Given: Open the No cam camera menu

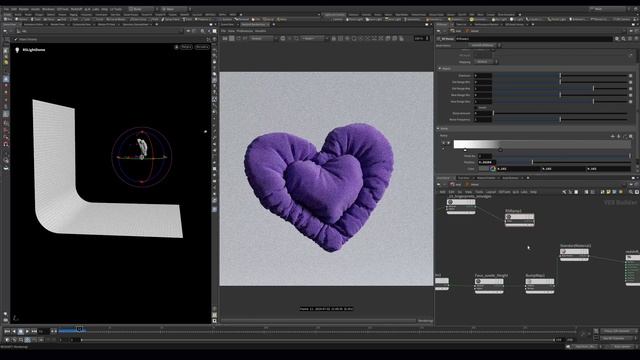Looking at the screenshot, I should (x=202, y=47).
